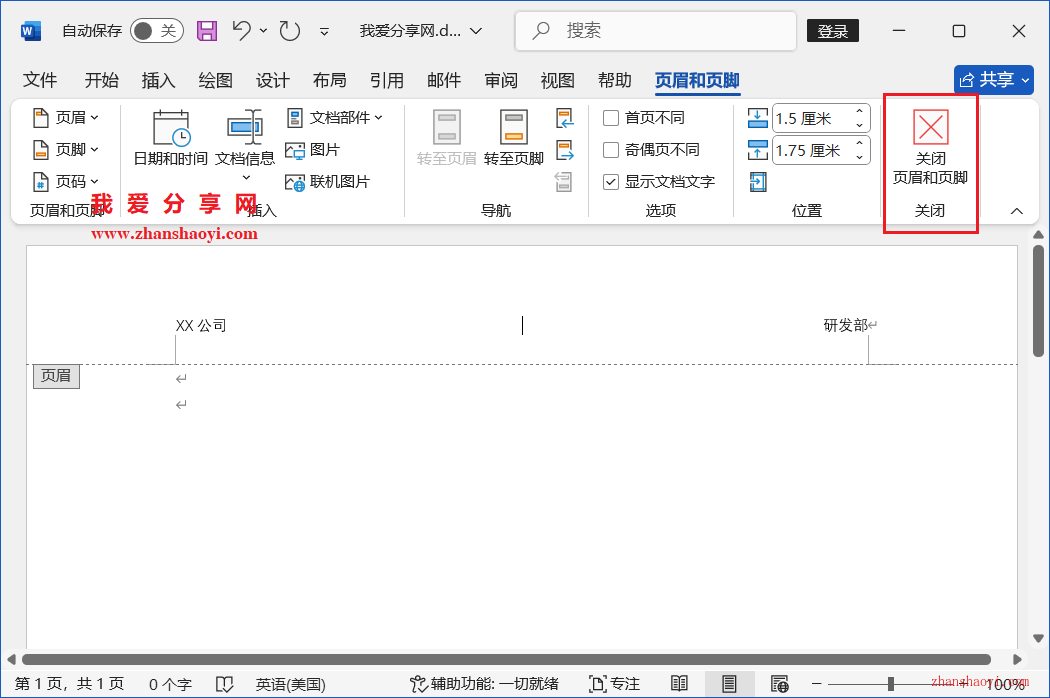1050x698 pixels.
Task: Insert a 图片 picture
Action: (313, 150)
